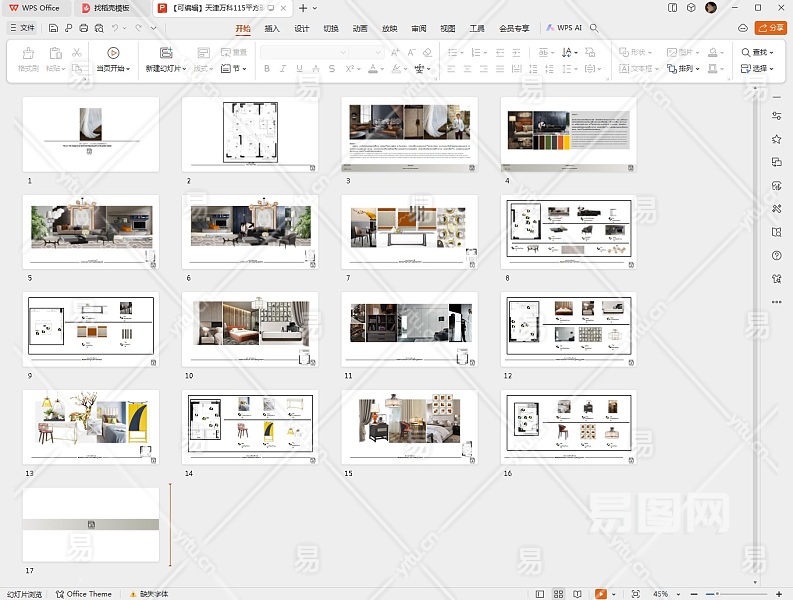Screen dimensions: 793x600
Task: Toggle underline formatting
Action: [299, 69]
